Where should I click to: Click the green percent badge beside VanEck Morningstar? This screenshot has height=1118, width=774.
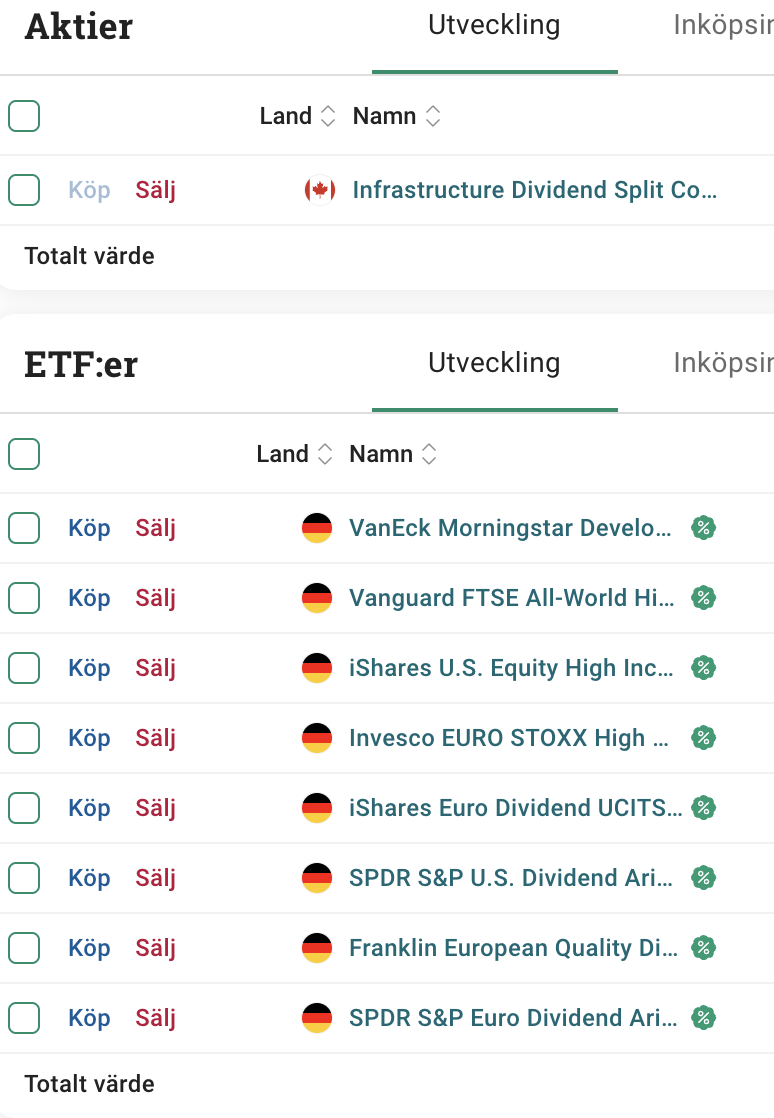pos(704,528)
